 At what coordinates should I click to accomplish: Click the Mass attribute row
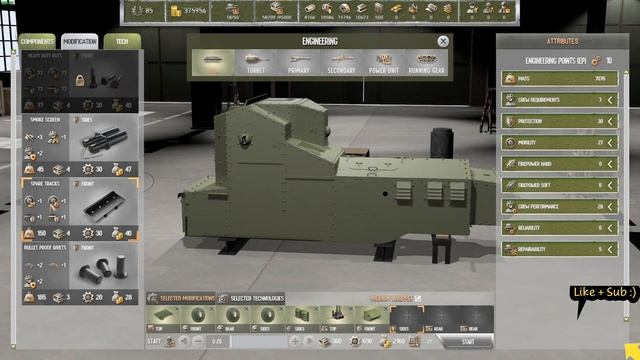(560, 78)
